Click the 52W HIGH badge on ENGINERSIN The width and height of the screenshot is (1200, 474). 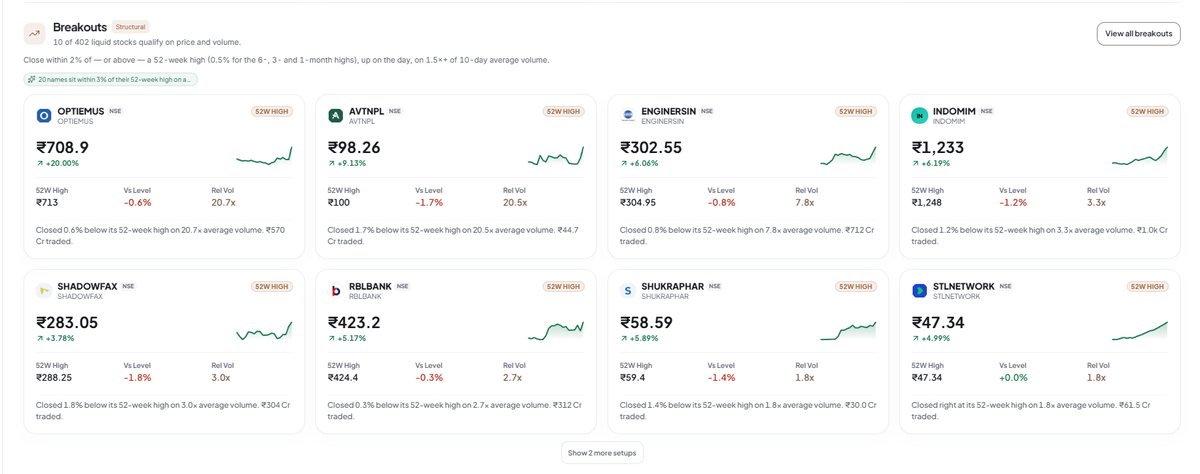click(x=856, y=111)
